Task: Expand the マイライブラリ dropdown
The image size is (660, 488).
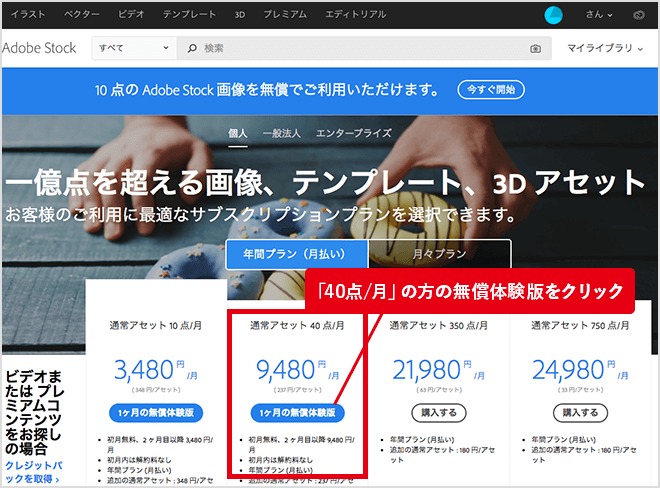Action: pyautogui.click(x=606, y=48)
